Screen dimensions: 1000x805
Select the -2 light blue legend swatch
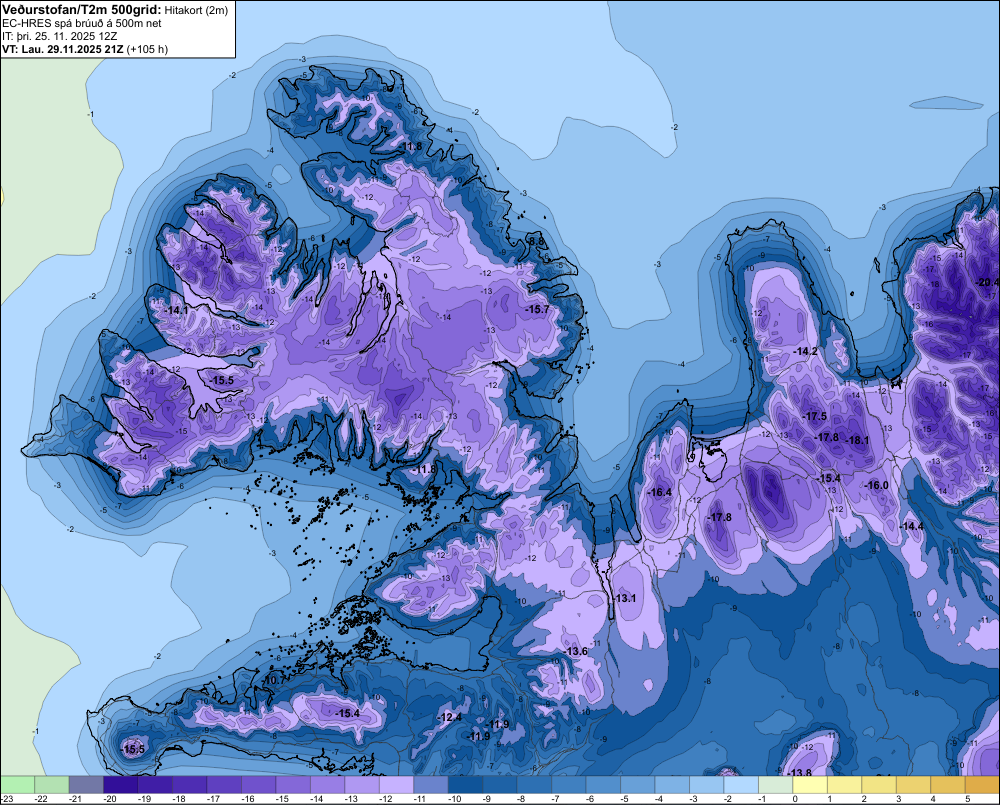(x=741, y=785)
